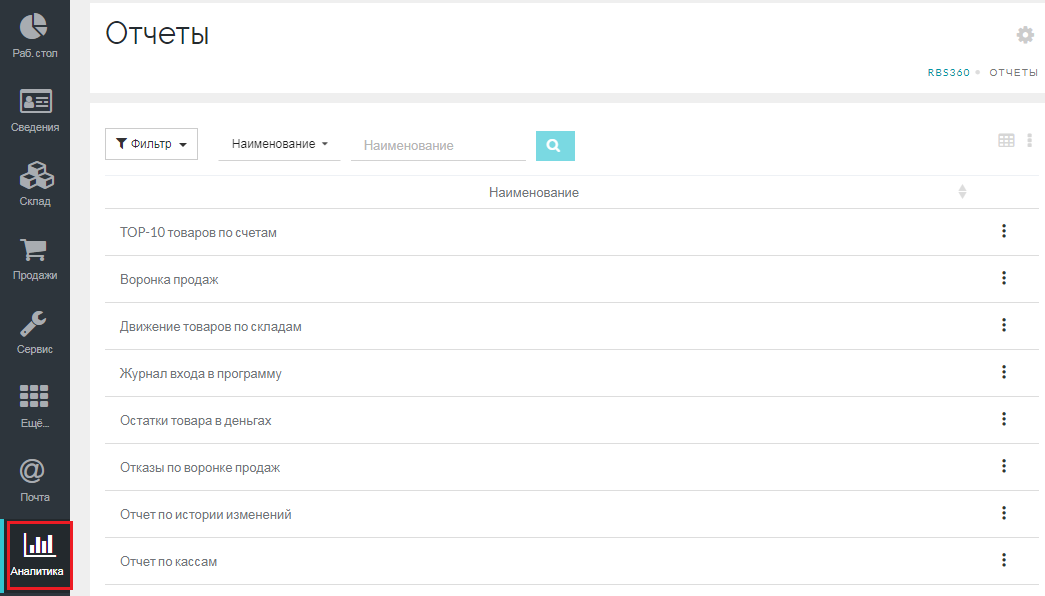Open the TOP-10 товаров по счетам report
The height and width of the screenshot is (596, 1045).
(198, 232)
